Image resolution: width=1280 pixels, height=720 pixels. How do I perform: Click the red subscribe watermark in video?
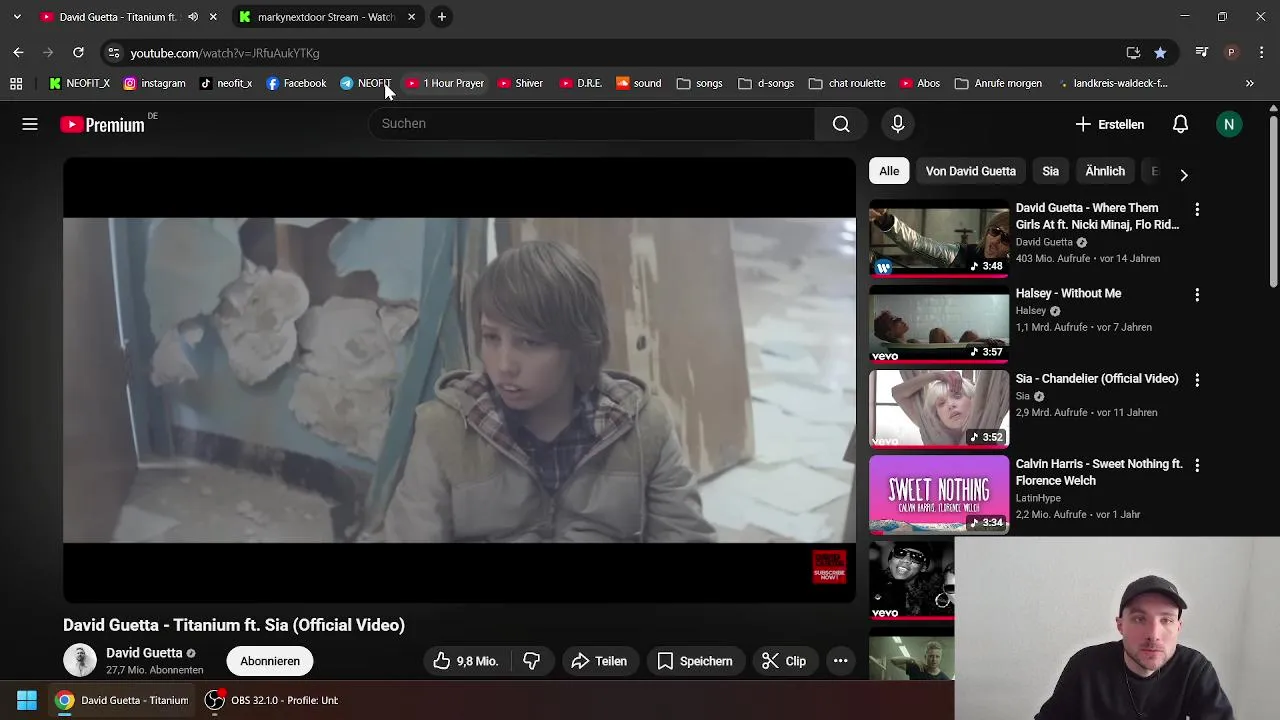(829, 567)
